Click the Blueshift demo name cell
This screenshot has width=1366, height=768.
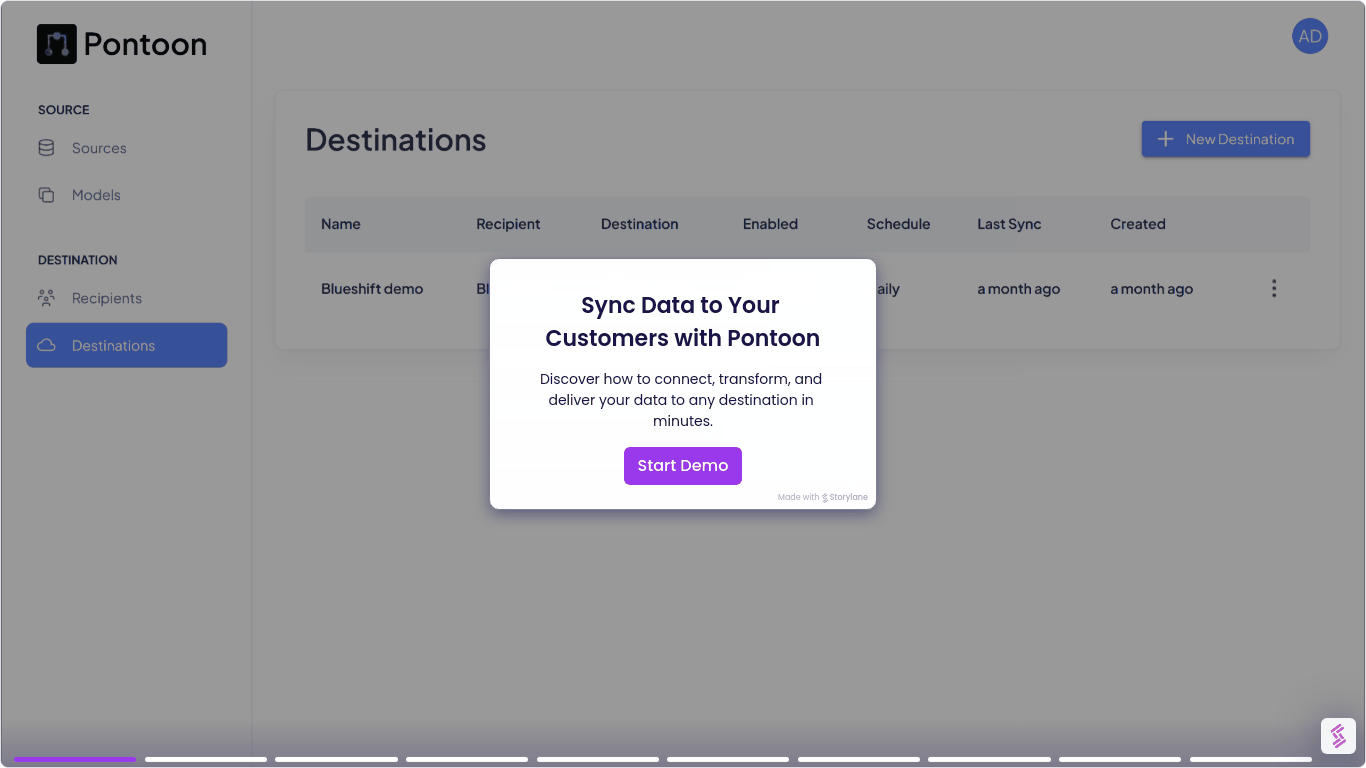click(x=372, y=289)
